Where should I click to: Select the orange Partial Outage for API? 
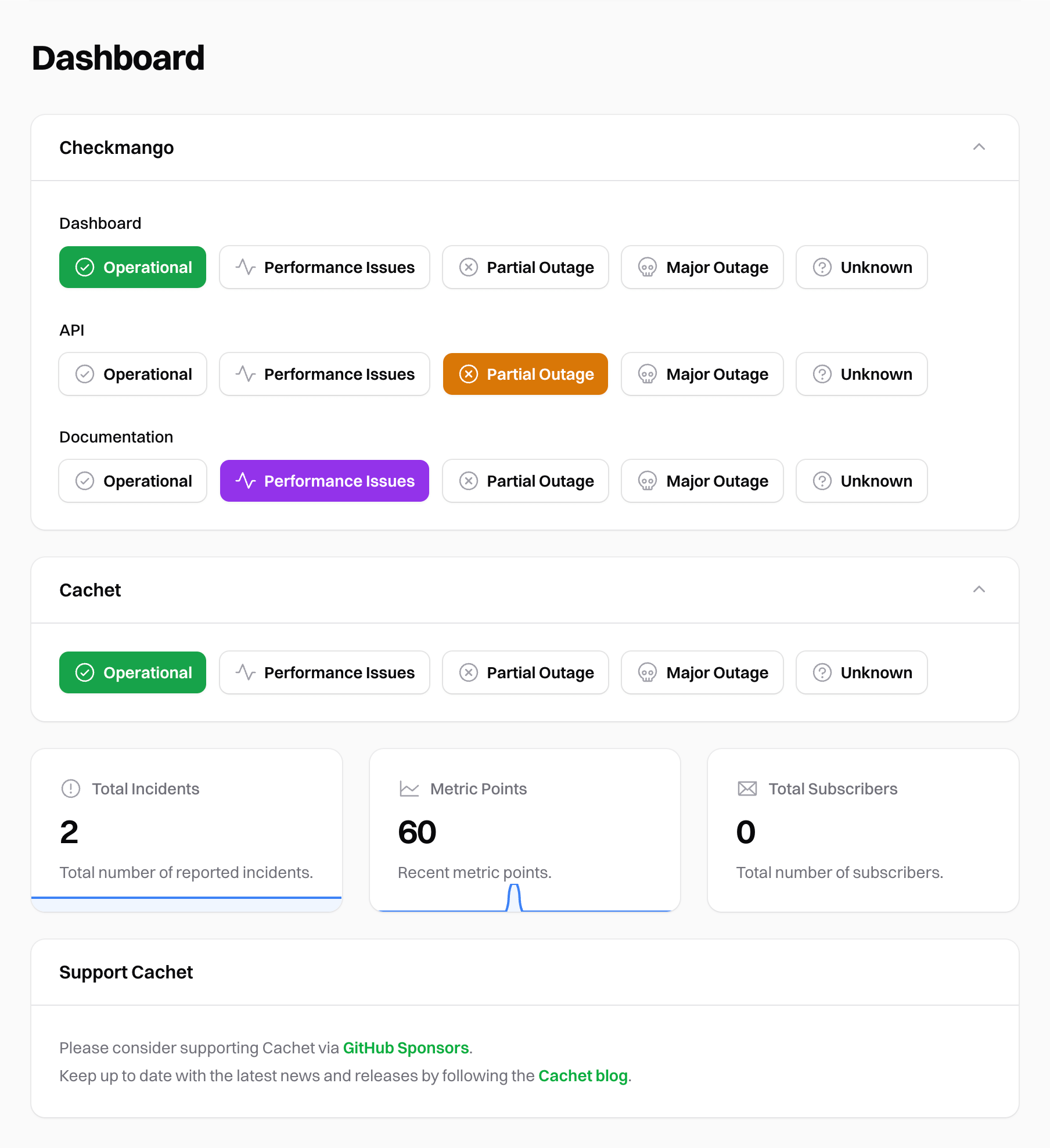[x=526, y=374]
